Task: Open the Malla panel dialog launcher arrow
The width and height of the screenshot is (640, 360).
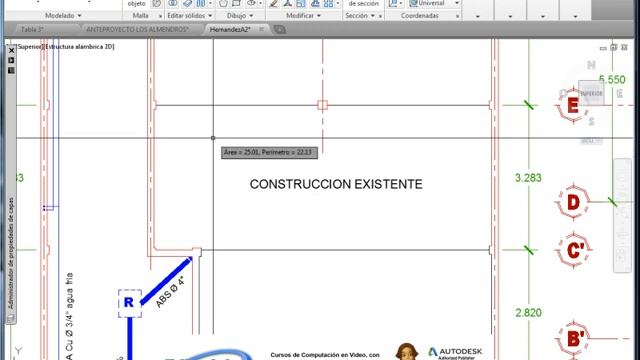Action: (x=160, y=16)
